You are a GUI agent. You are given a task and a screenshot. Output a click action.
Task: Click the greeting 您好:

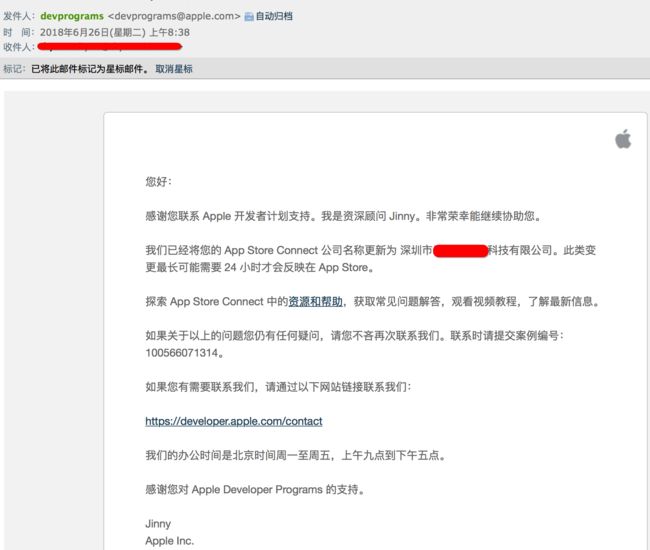(158, 182)
